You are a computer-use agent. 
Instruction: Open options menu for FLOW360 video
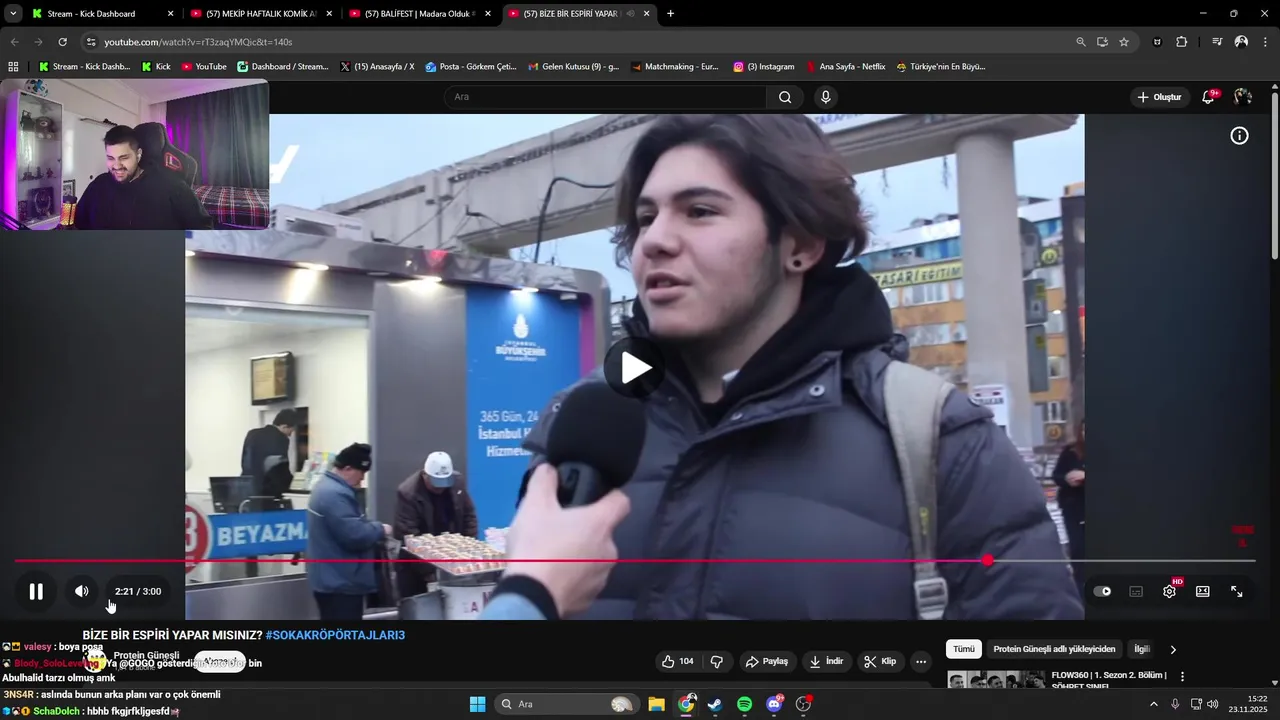[1182, 677]
